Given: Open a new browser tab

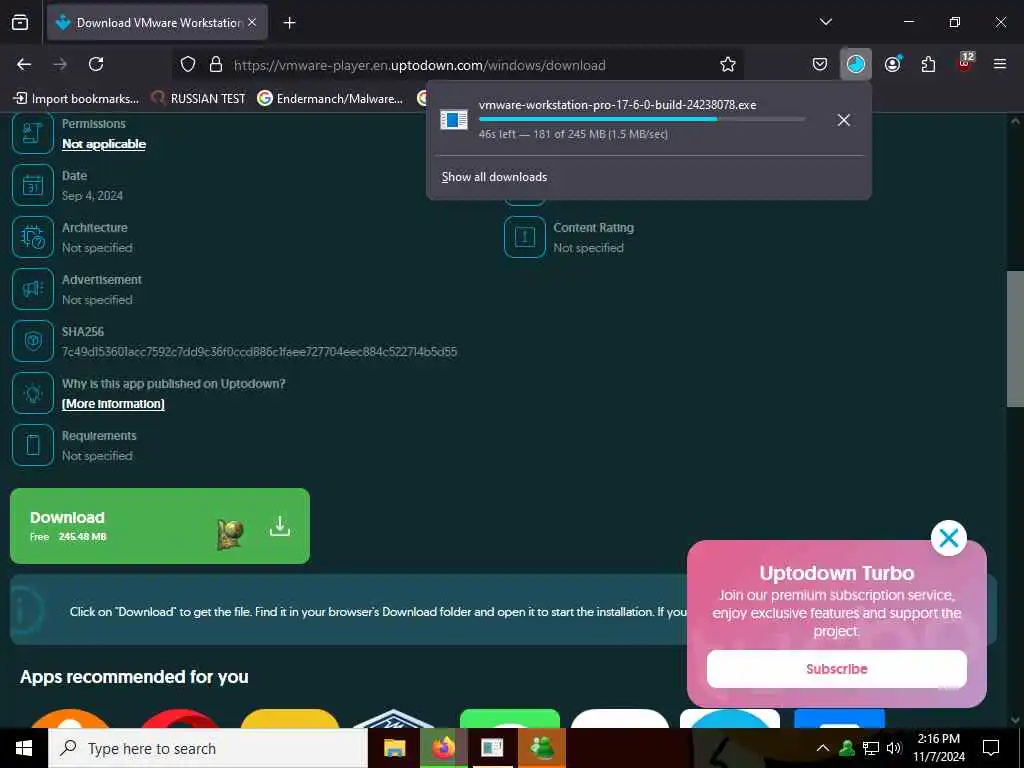Looking at the screenshot, I should click(x=289, y=23).
